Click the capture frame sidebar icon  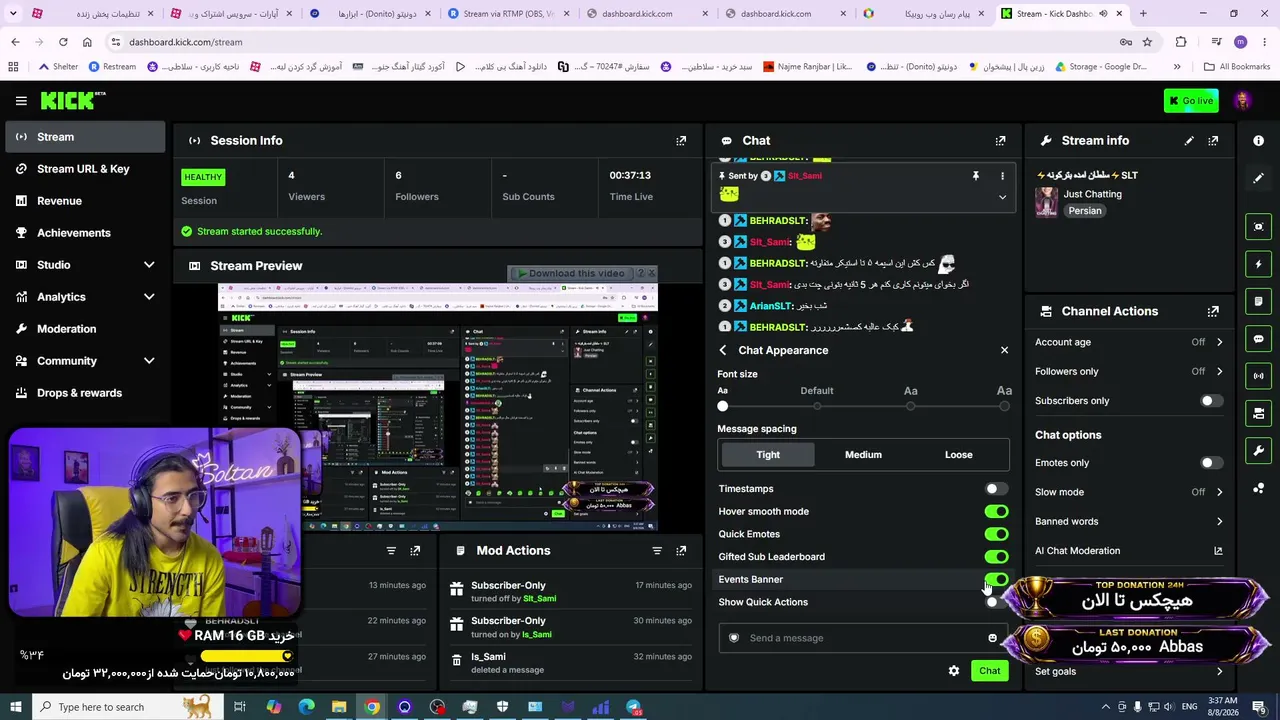click(1258, 227)
